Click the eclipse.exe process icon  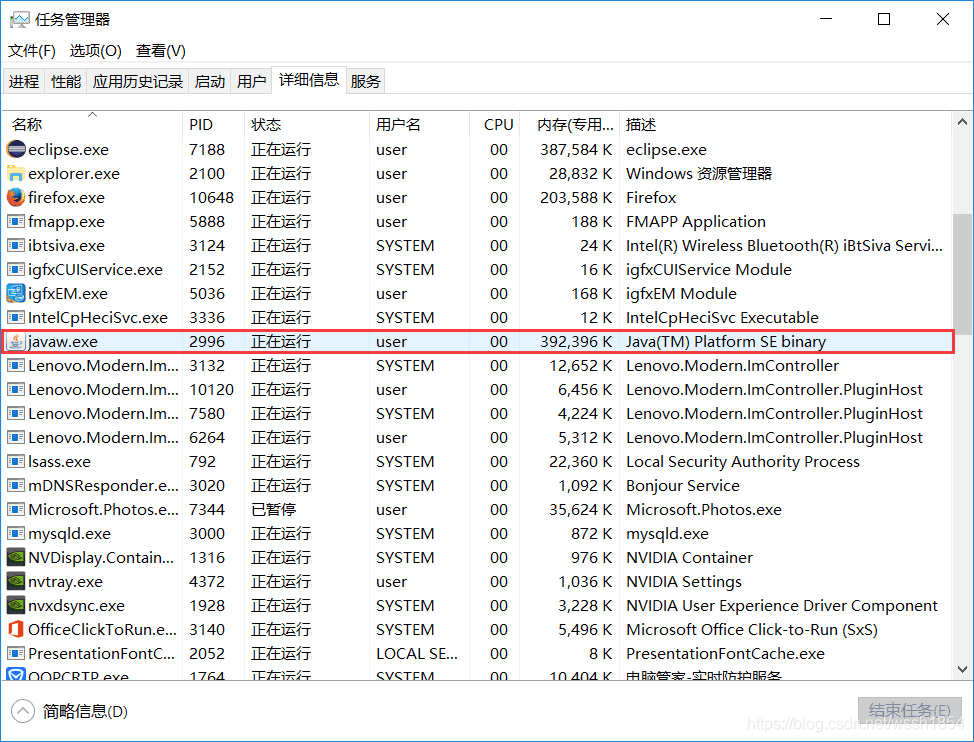point(16,149)
